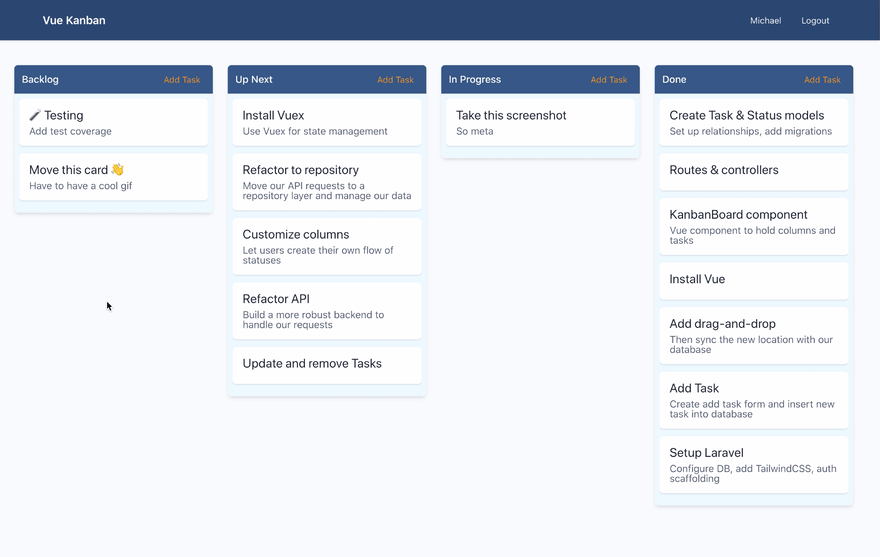Add Task to Backlog column

(182, 80)
